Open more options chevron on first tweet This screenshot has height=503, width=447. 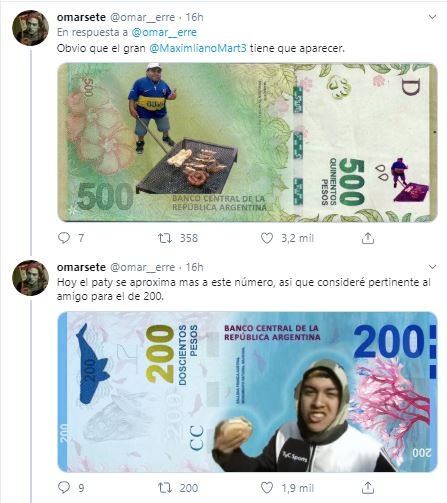432,17
